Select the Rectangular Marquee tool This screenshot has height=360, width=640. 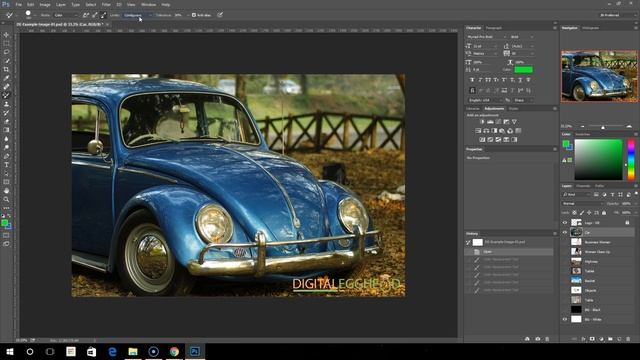(x=6, y=43)
